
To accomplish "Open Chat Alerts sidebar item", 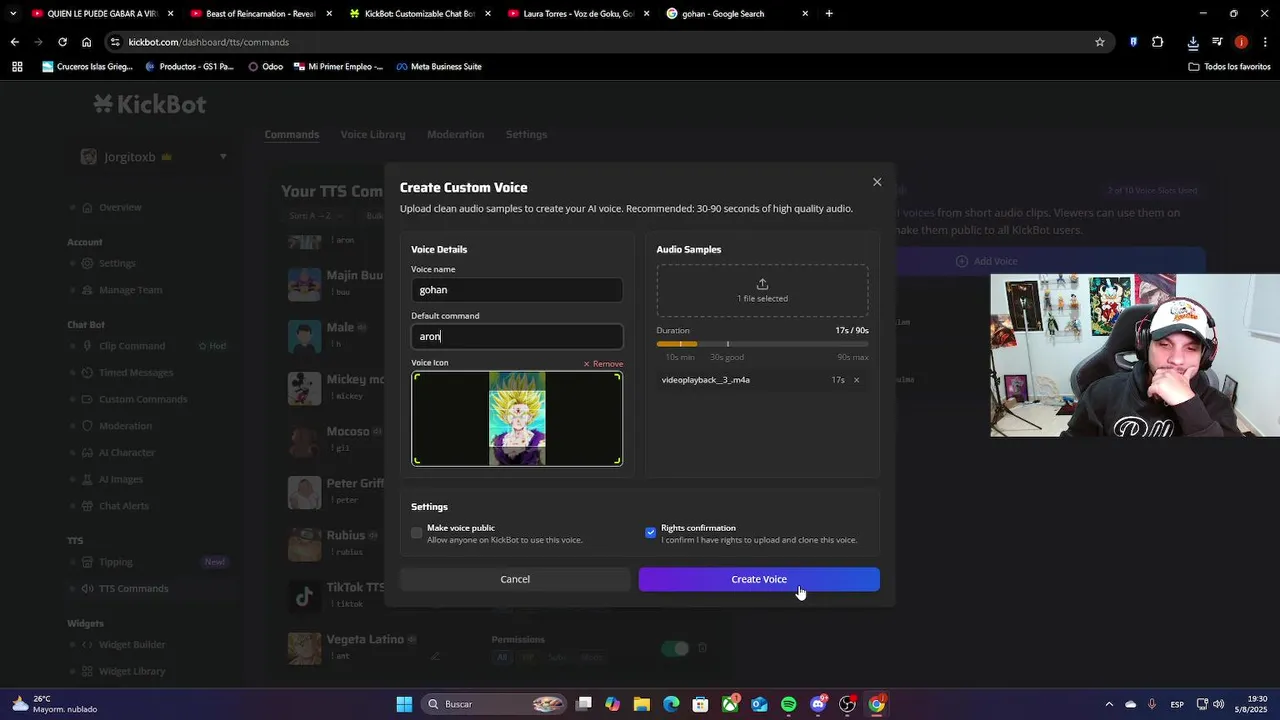I will [x=124, y=506].
